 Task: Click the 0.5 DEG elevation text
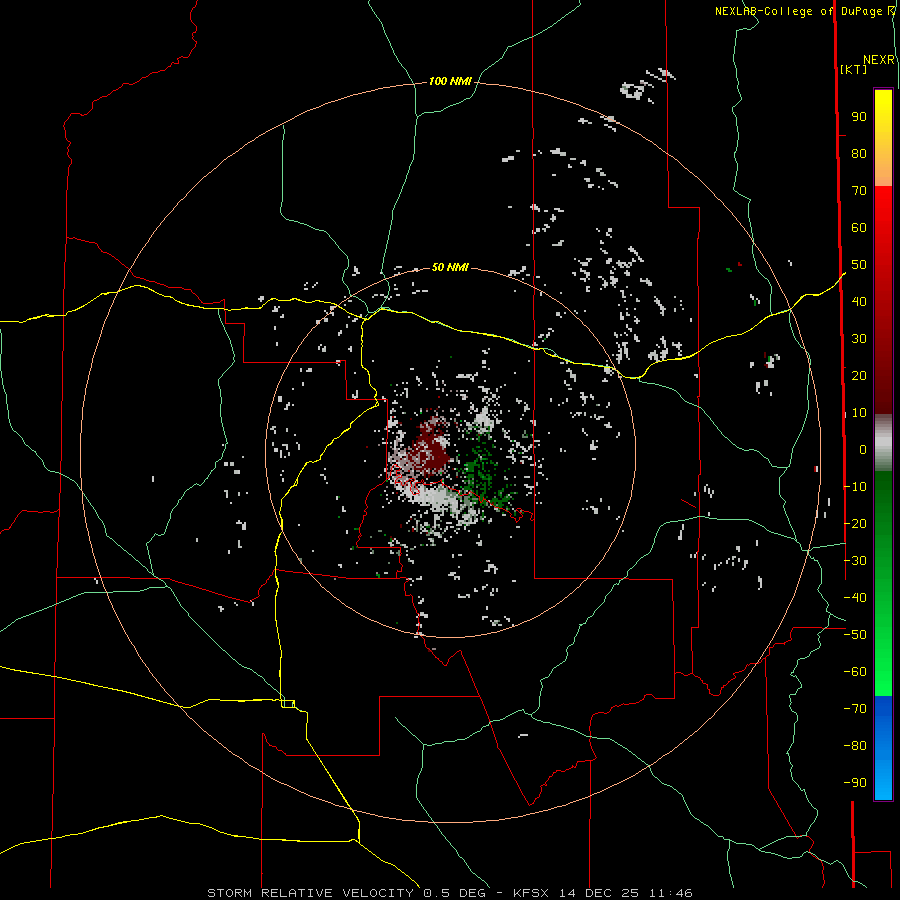point(455,893)
